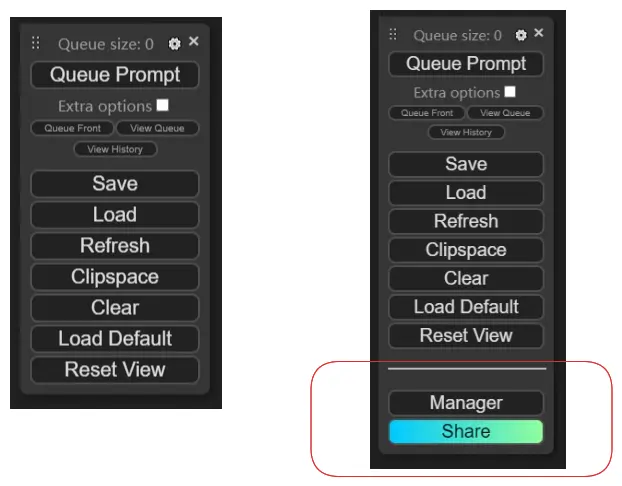
Task: Grab drag handle dots in left panel
Action: pyautogui.click(x=36, y=43)
